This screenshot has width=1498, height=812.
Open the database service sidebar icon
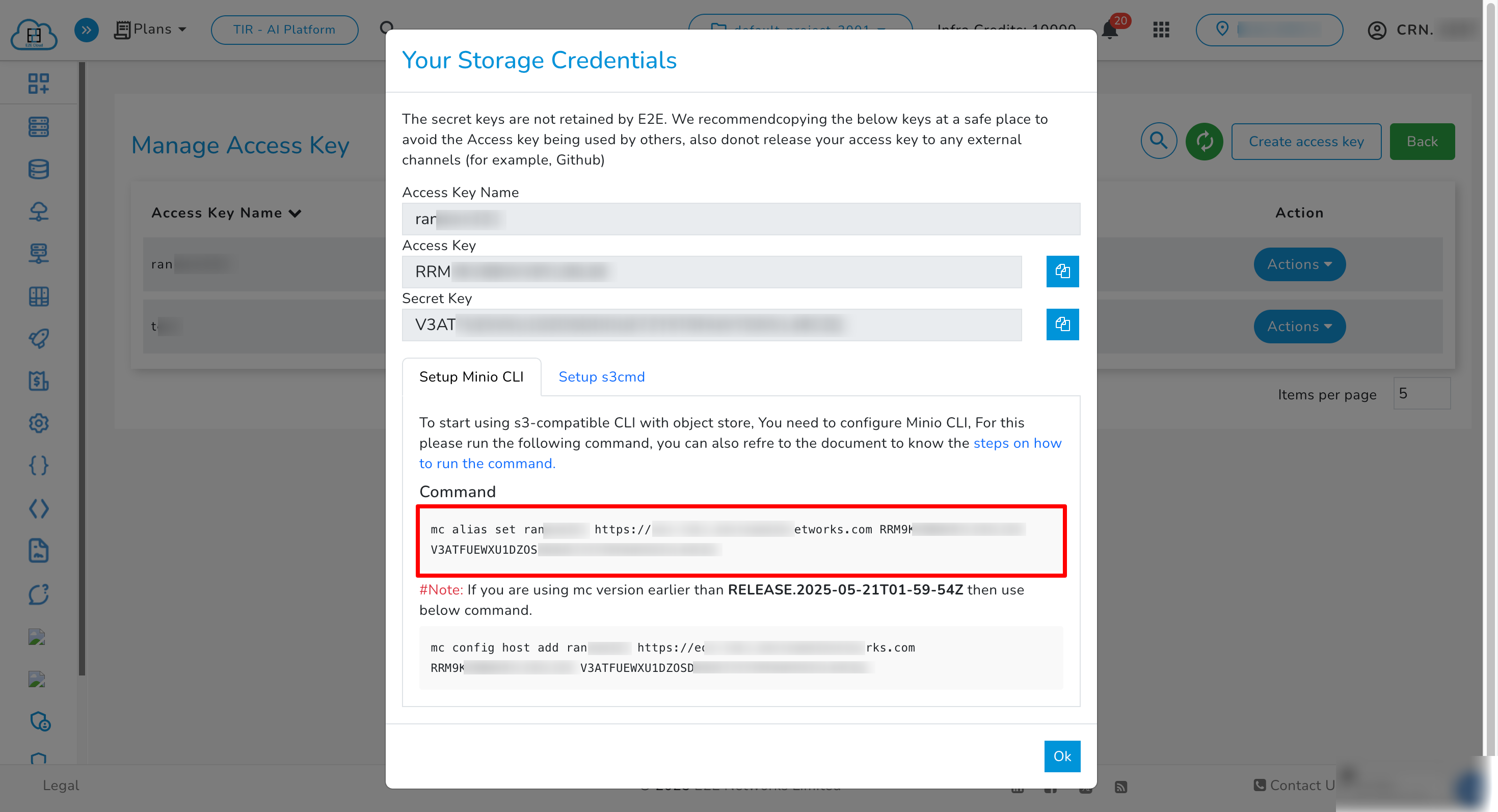coord(38,169)
